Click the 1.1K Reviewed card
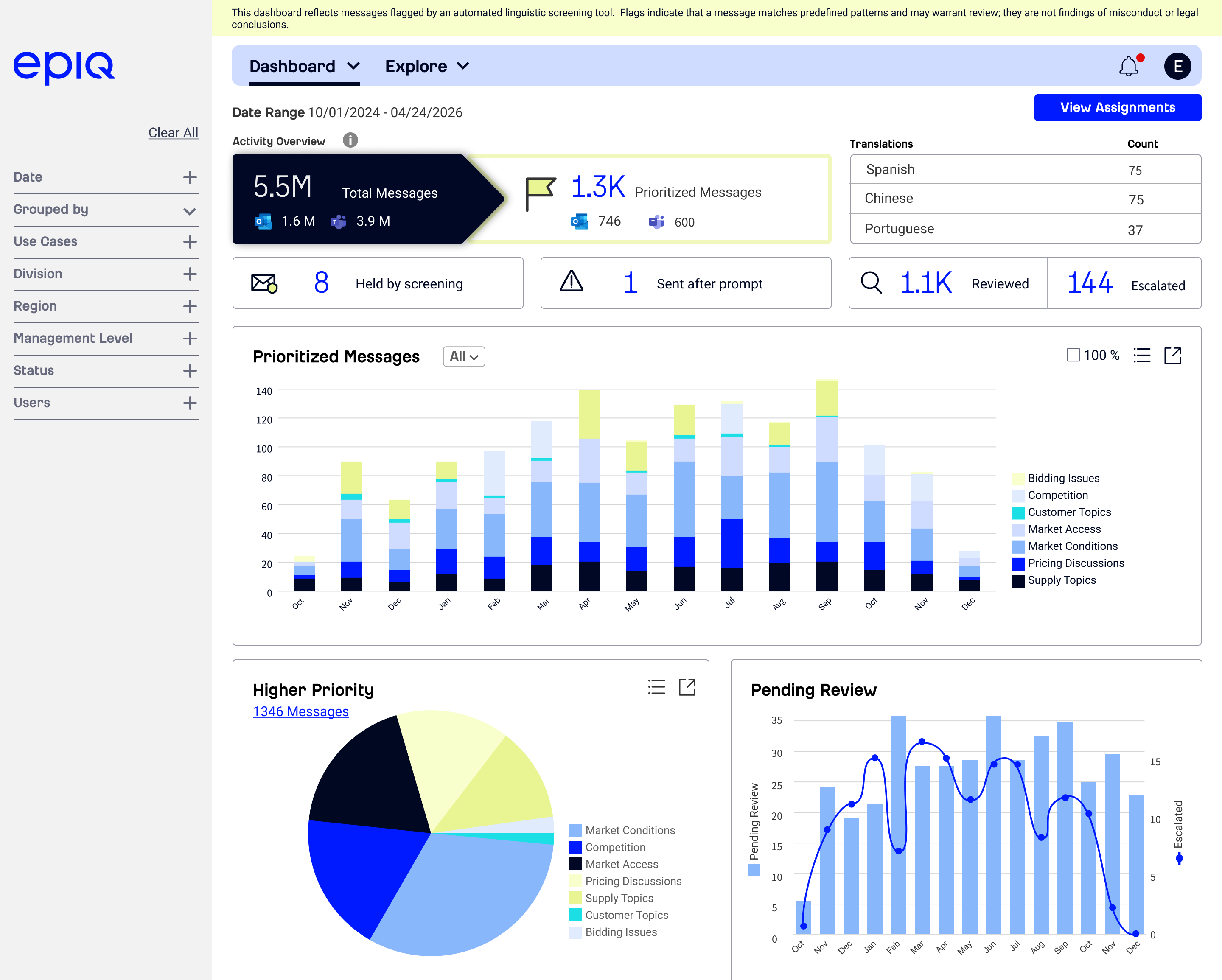1222x980 pixels. (948, 283)
